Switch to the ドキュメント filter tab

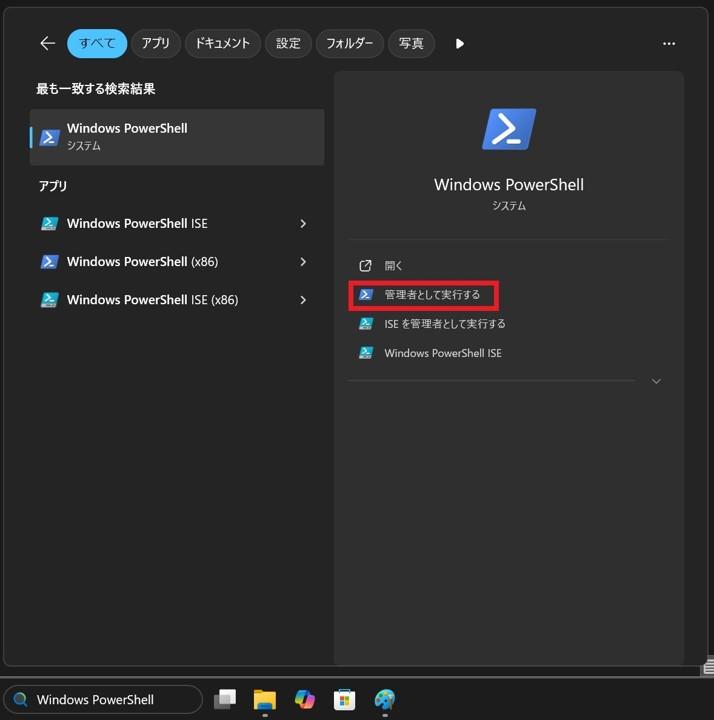tap(223, 44)
